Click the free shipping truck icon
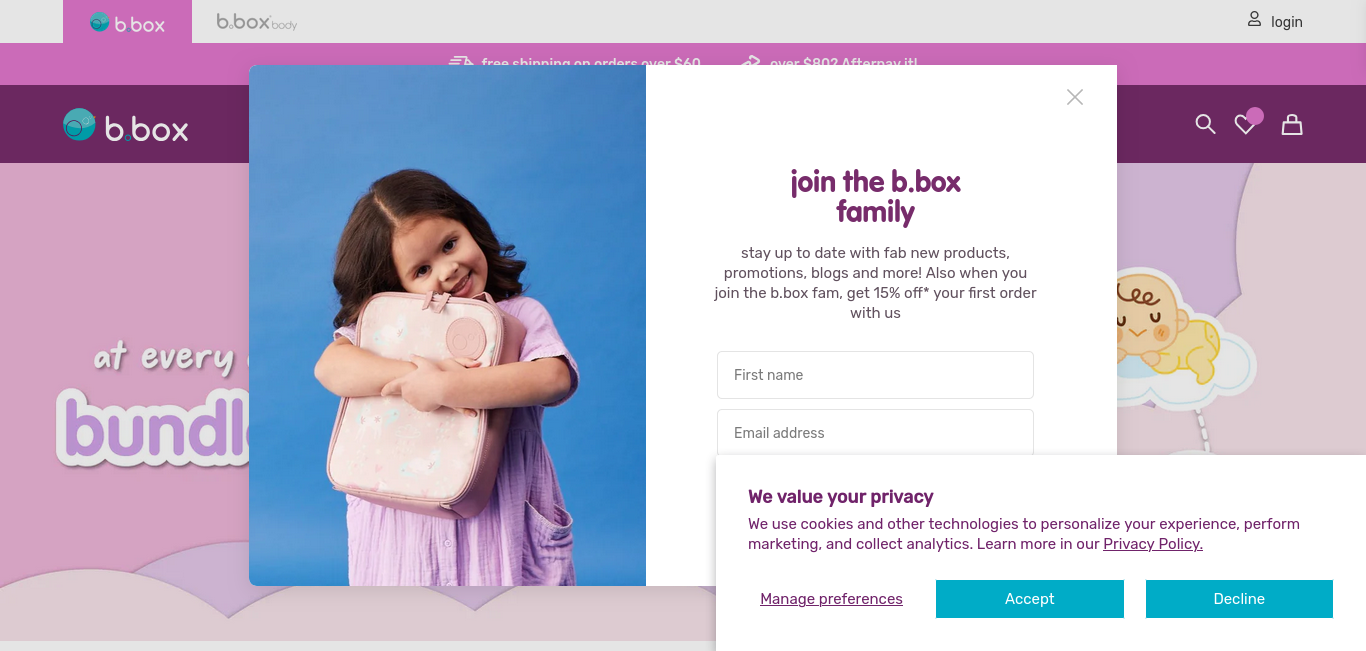1366x651 pixels. [x=461, y=61]
